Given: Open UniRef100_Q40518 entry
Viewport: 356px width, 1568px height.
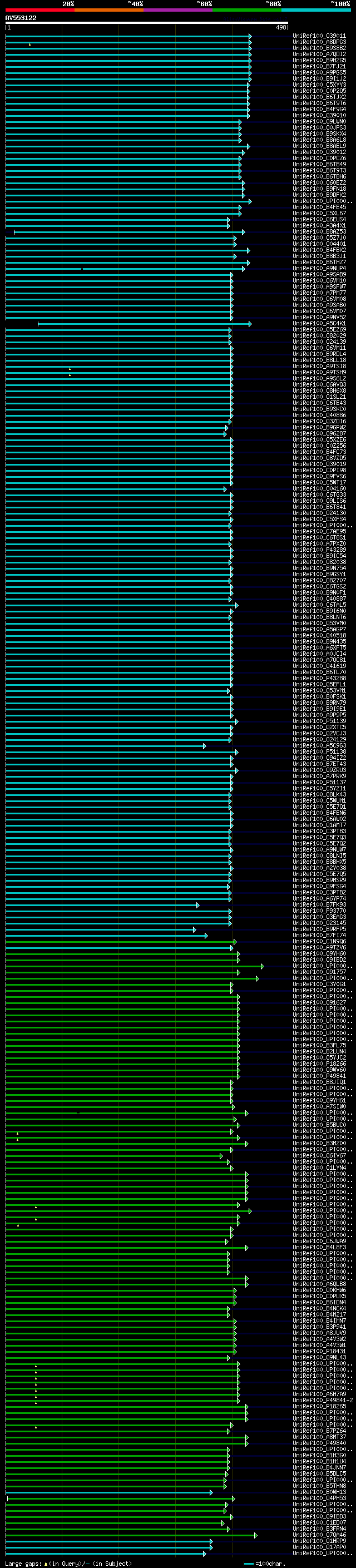Looking at the screenshot, I should 319,635.
